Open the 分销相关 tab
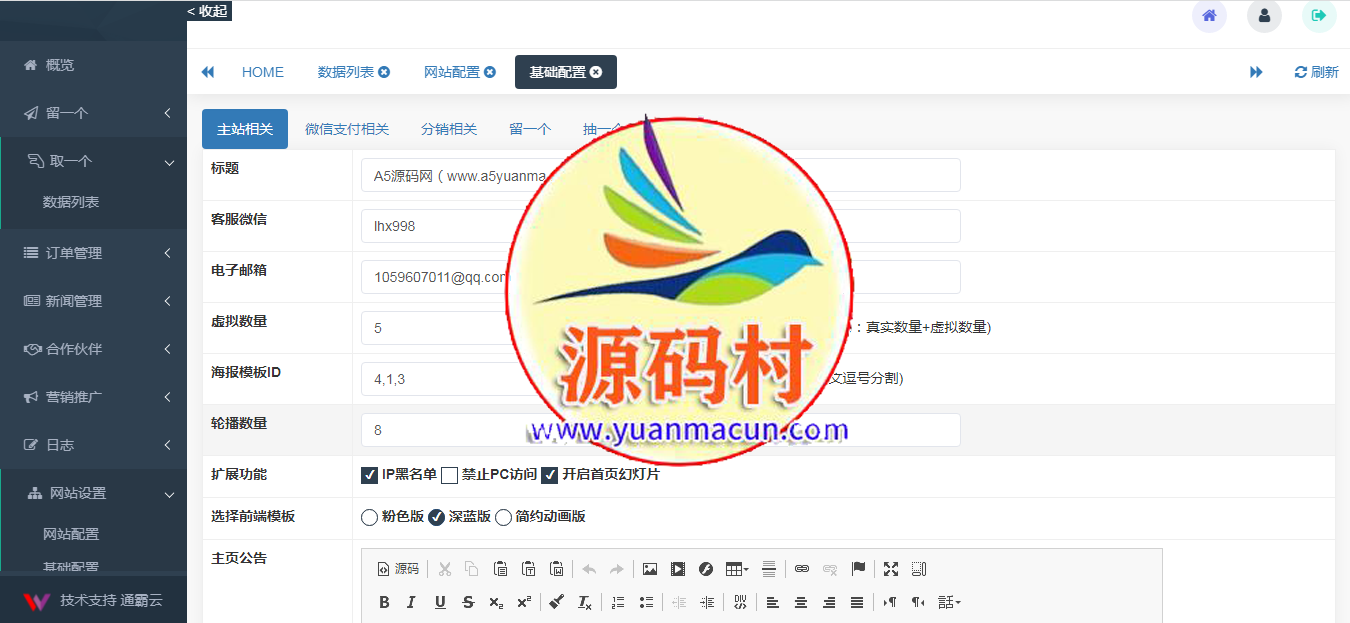 pos(449,128)
